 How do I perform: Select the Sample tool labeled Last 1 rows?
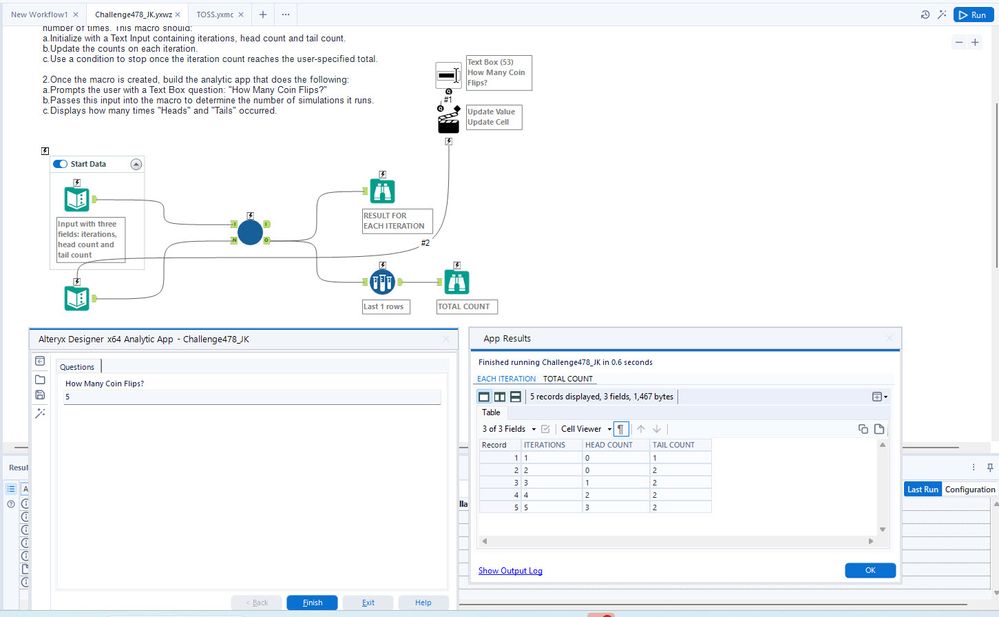382,282
